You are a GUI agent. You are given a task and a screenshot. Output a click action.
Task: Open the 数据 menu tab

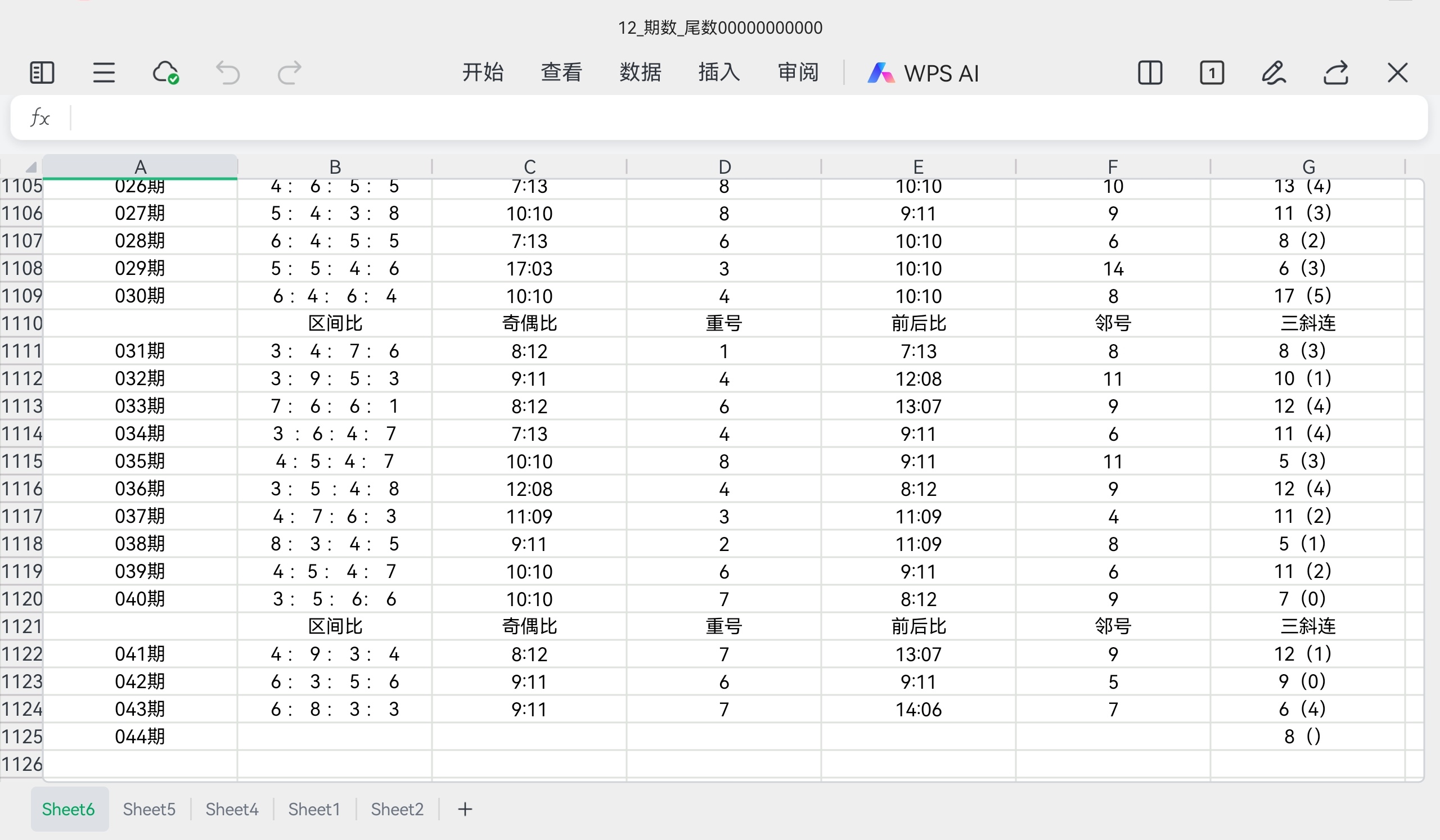pyautogui.click(x=640, y=73)
